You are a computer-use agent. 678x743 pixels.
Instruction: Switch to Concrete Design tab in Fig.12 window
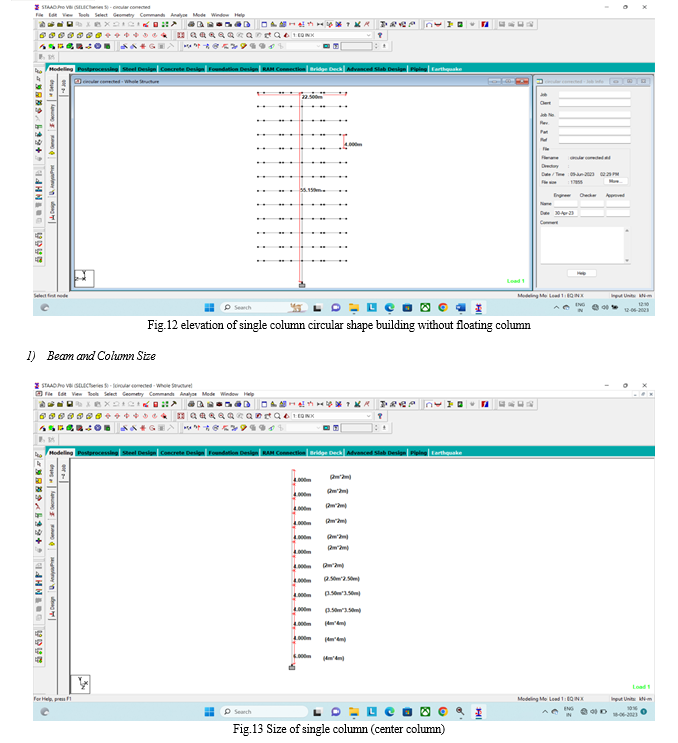click(x=182, y=69)
